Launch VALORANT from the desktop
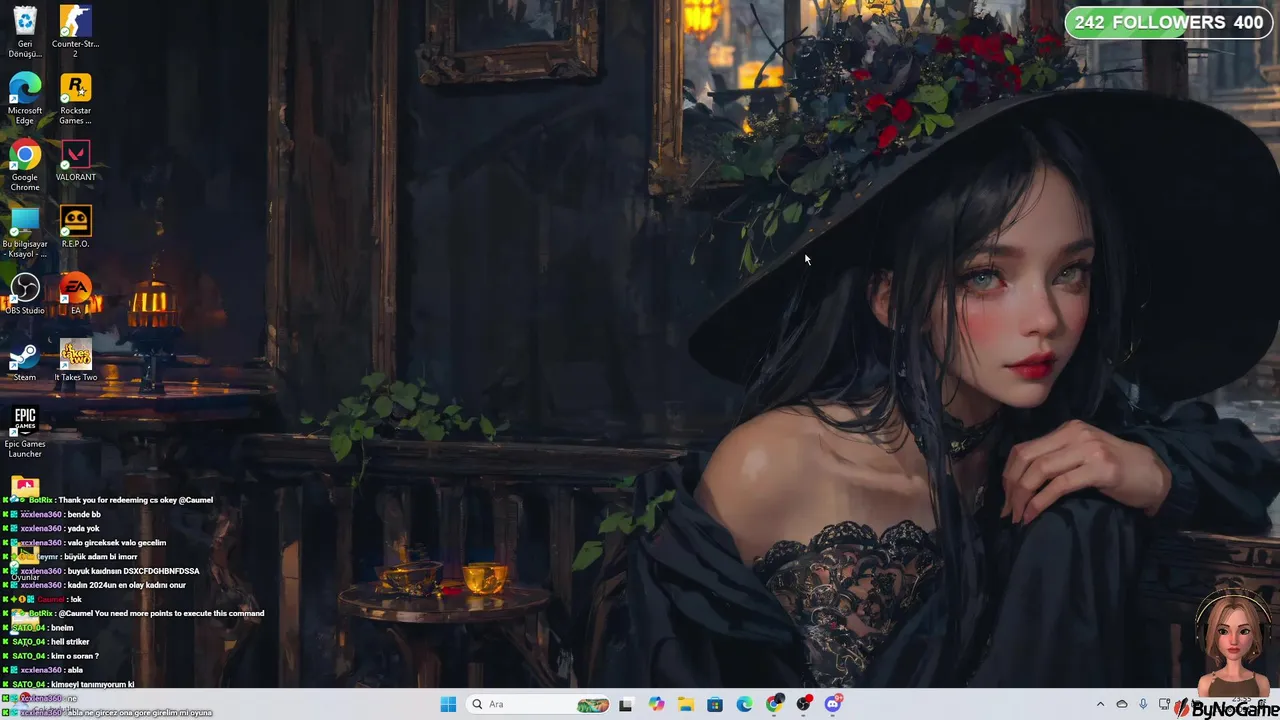Screen dimensions: 1280x720 75,160
